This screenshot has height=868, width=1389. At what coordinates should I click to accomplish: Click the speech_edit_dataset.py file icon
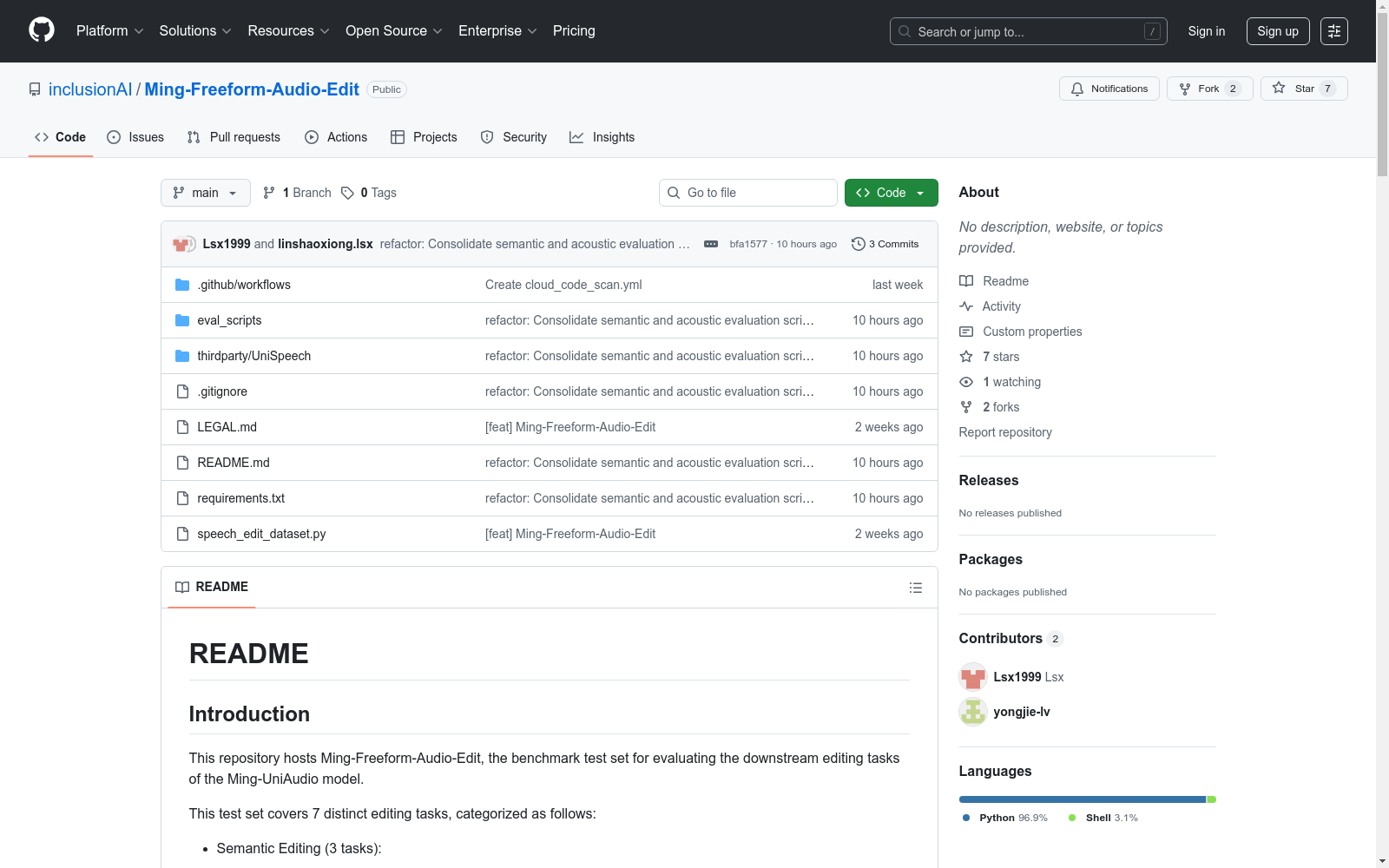click(182, 534)
